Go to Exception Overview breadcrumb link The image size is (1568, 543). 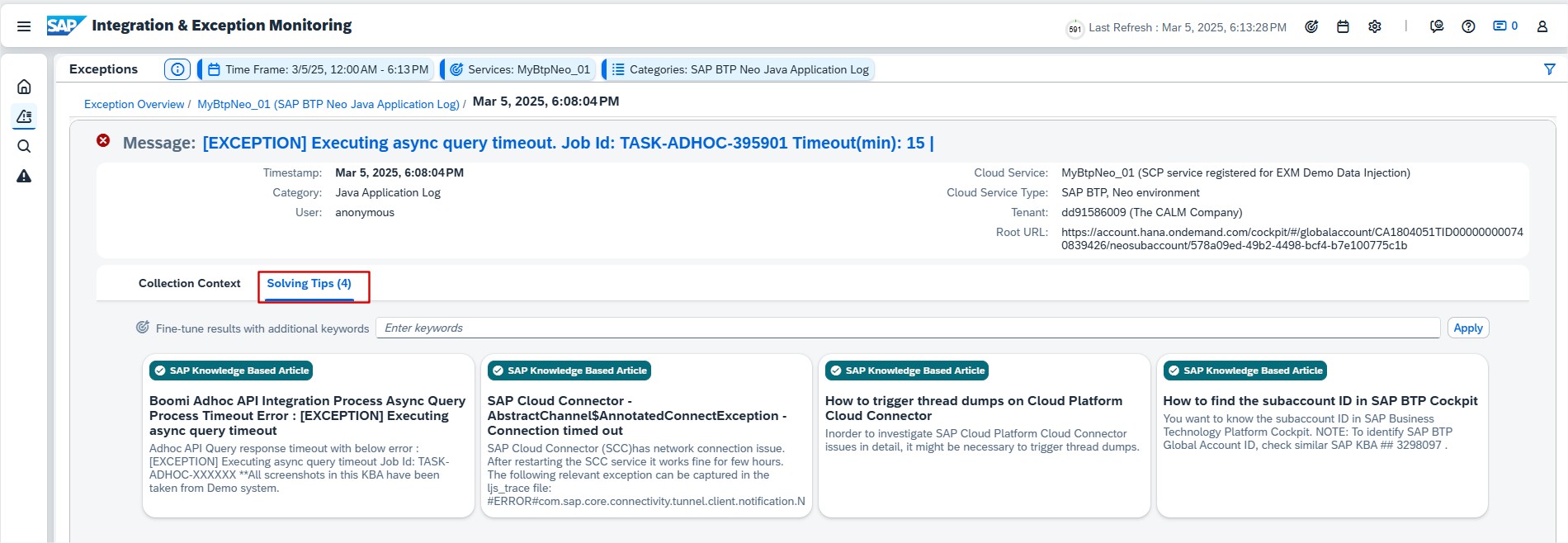pos(134,104)
